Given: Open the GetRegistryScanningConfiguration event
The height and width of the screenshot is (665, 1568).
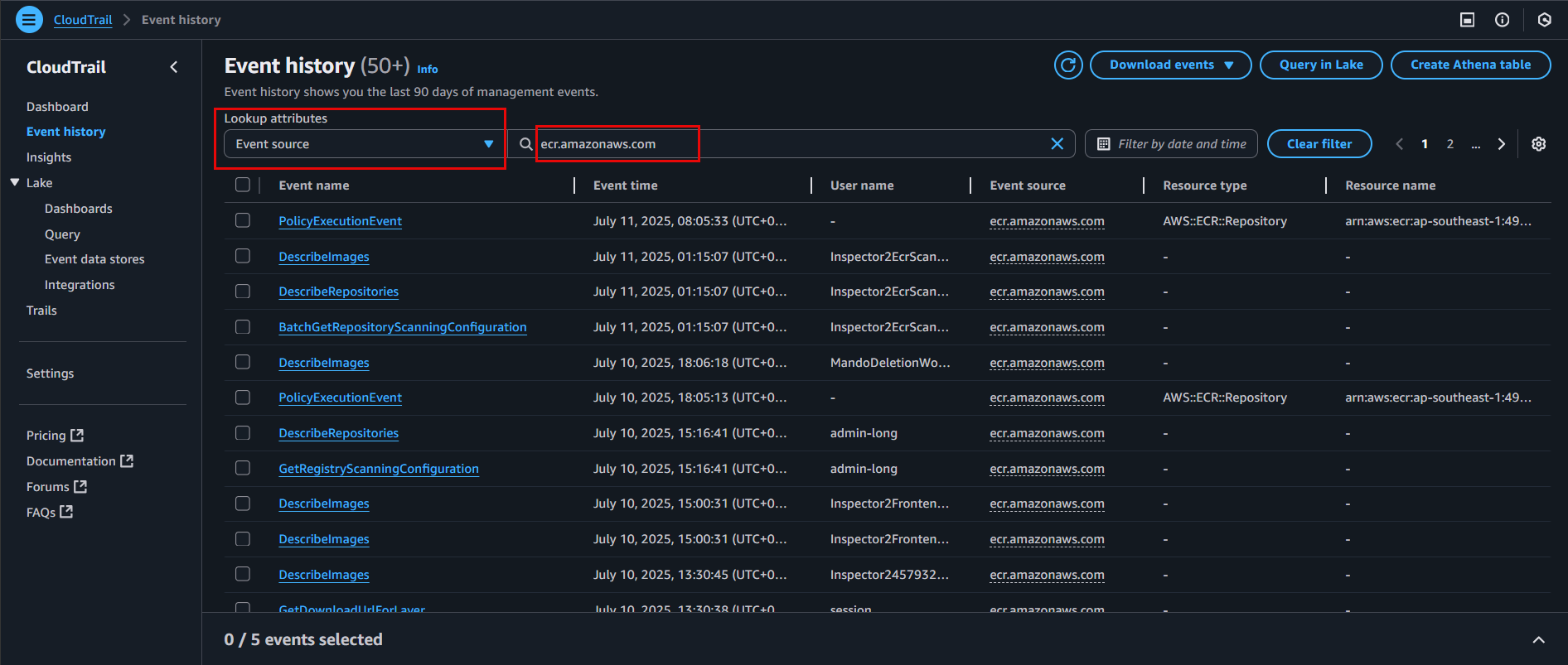Looking at the screenshot, I should pos(379,469).
